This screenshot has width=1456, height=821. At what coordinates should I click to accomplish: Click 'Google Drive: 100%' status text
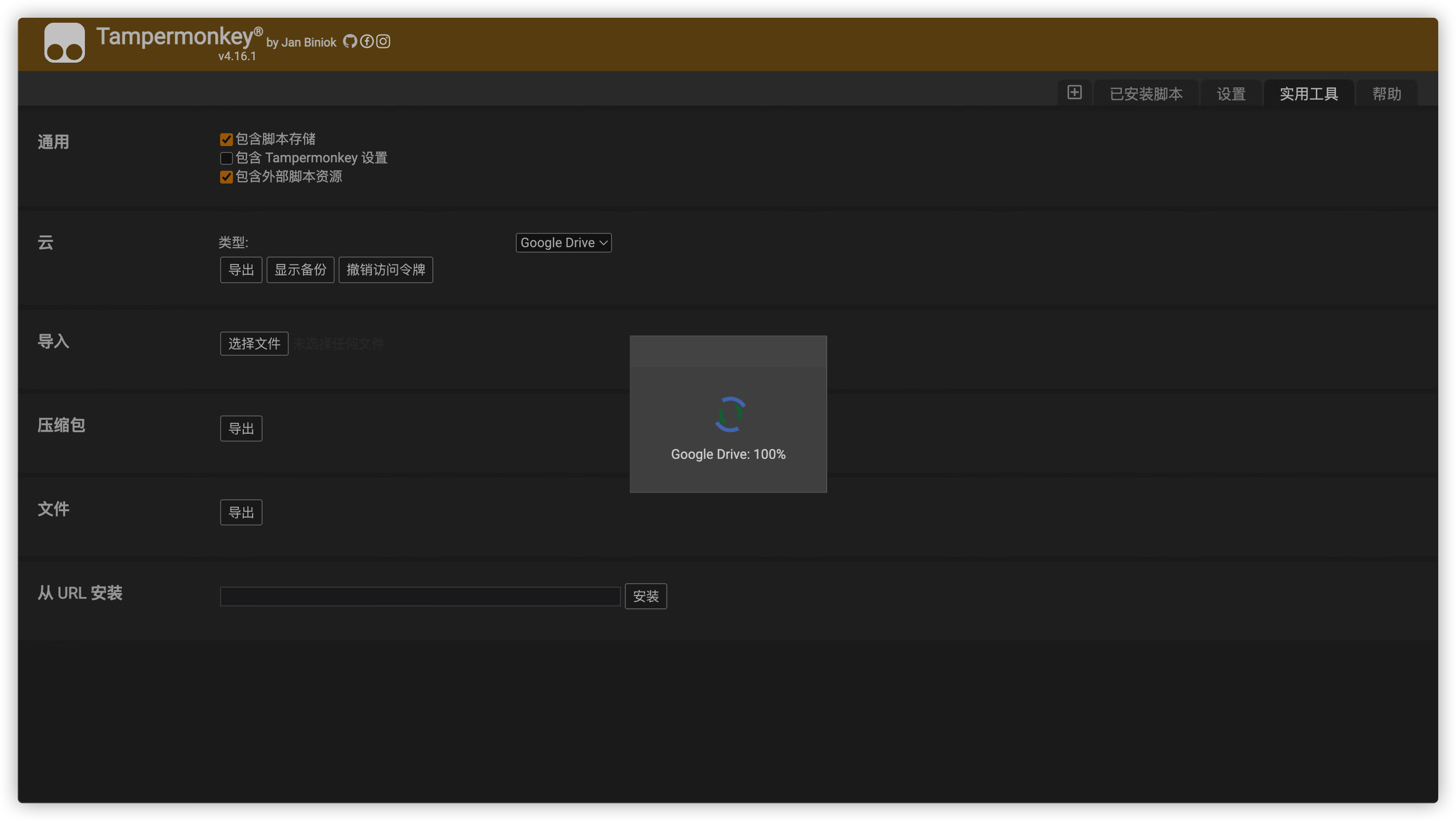point(728,454)
